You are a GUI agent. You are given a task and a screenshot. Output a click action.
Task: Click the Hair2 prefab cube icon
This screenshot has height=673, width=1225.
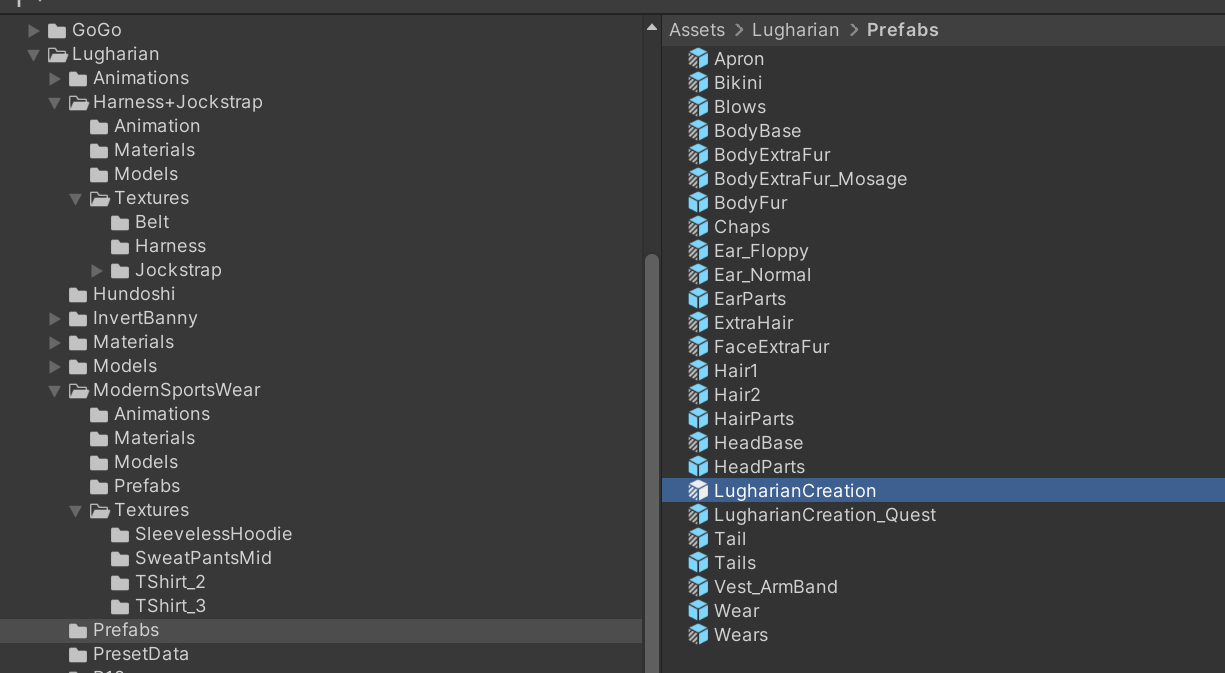tap(698, 395)
